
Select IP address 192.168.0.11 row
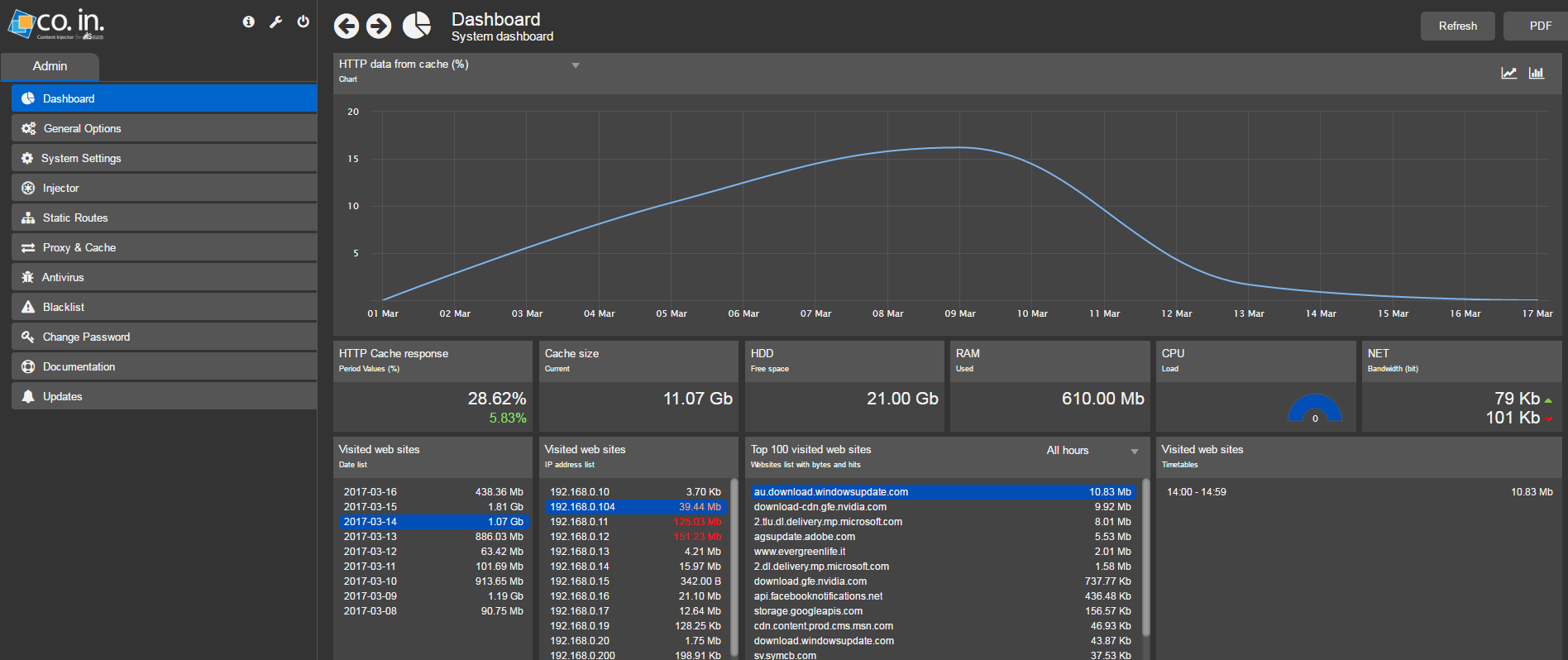click(634, 522)
